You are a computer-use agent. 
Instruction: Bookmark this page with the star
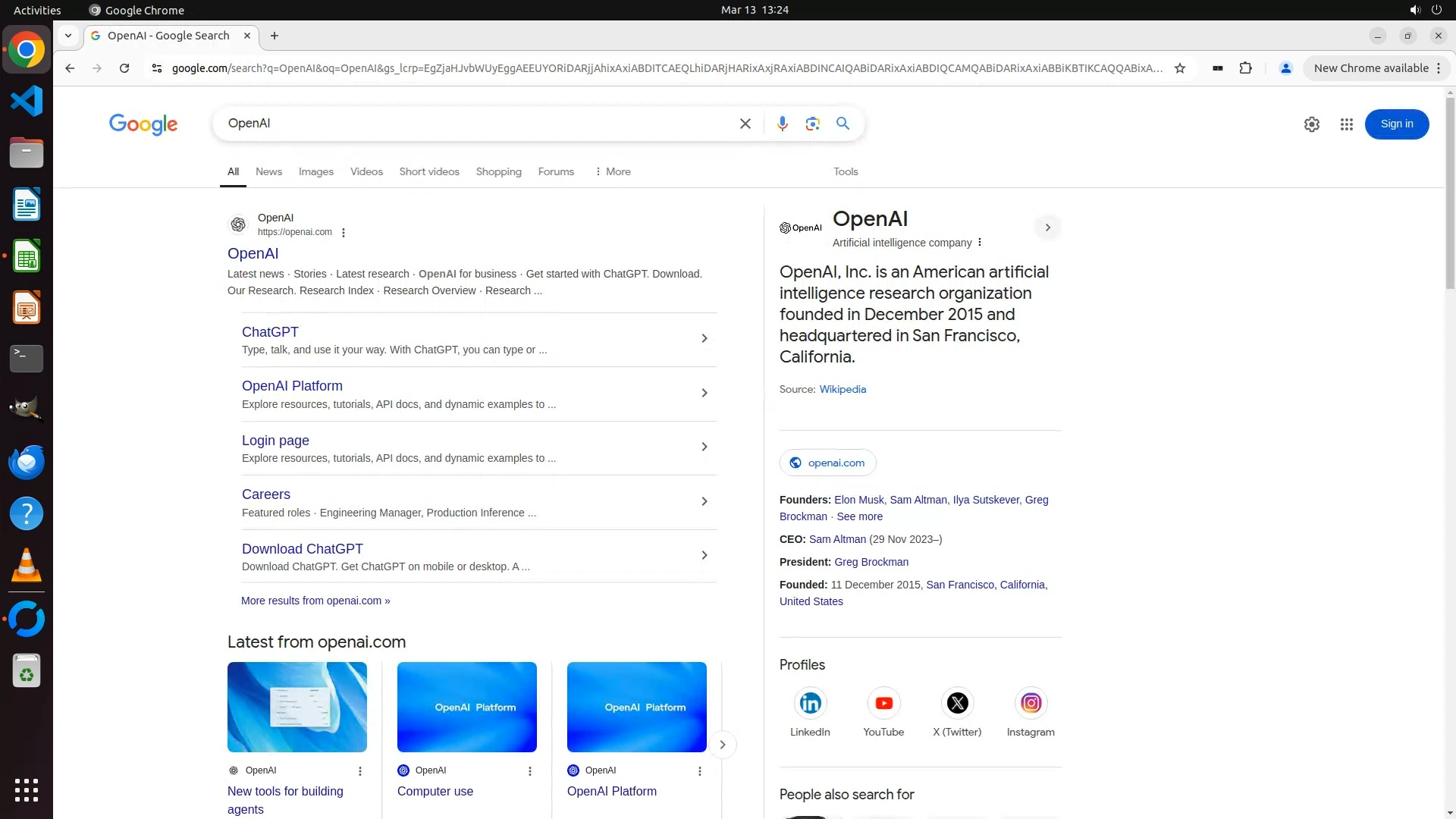[x=1179, y=68]
